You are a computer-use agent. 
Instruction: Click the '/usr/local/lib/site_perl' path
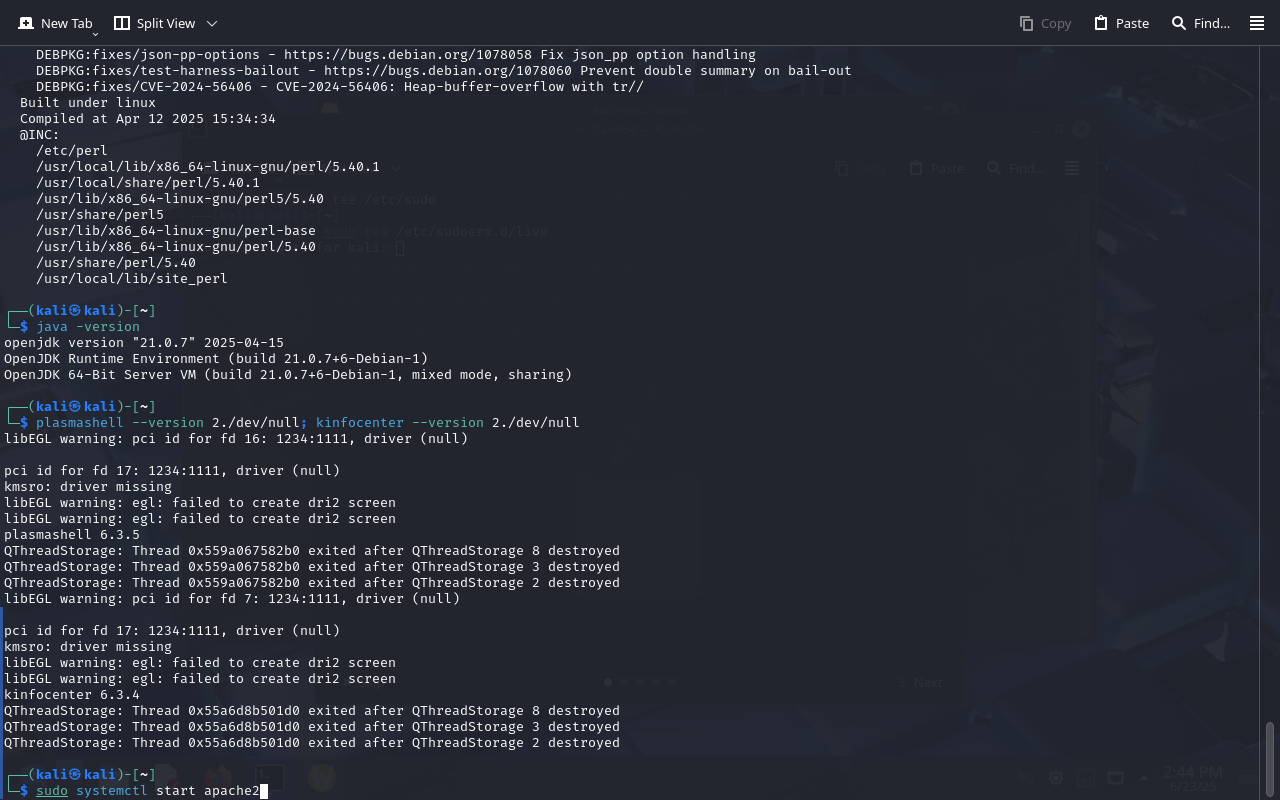(132, 279)
